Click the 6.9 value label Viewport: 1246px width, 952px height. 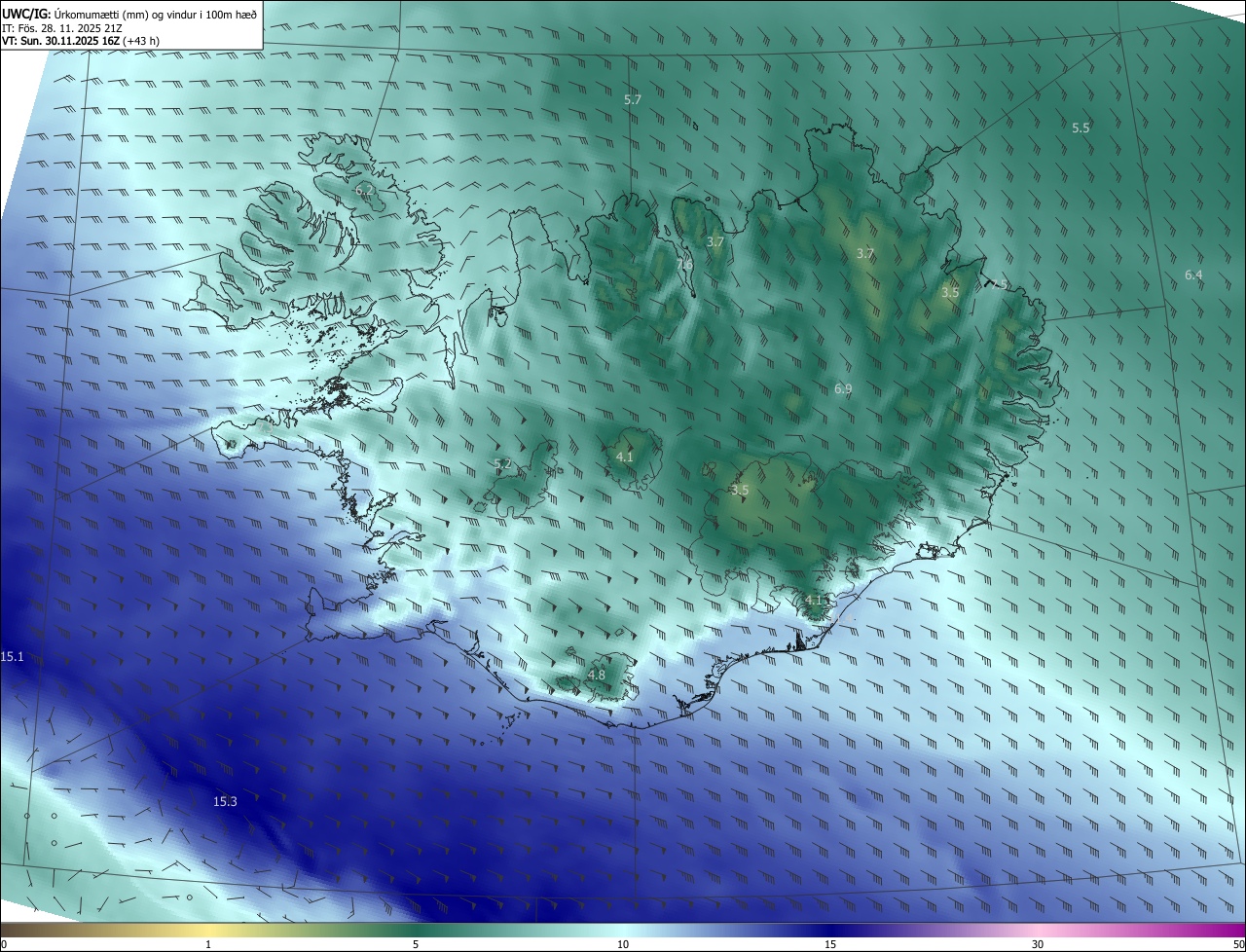pyautogui.click(x=843, y=388)
